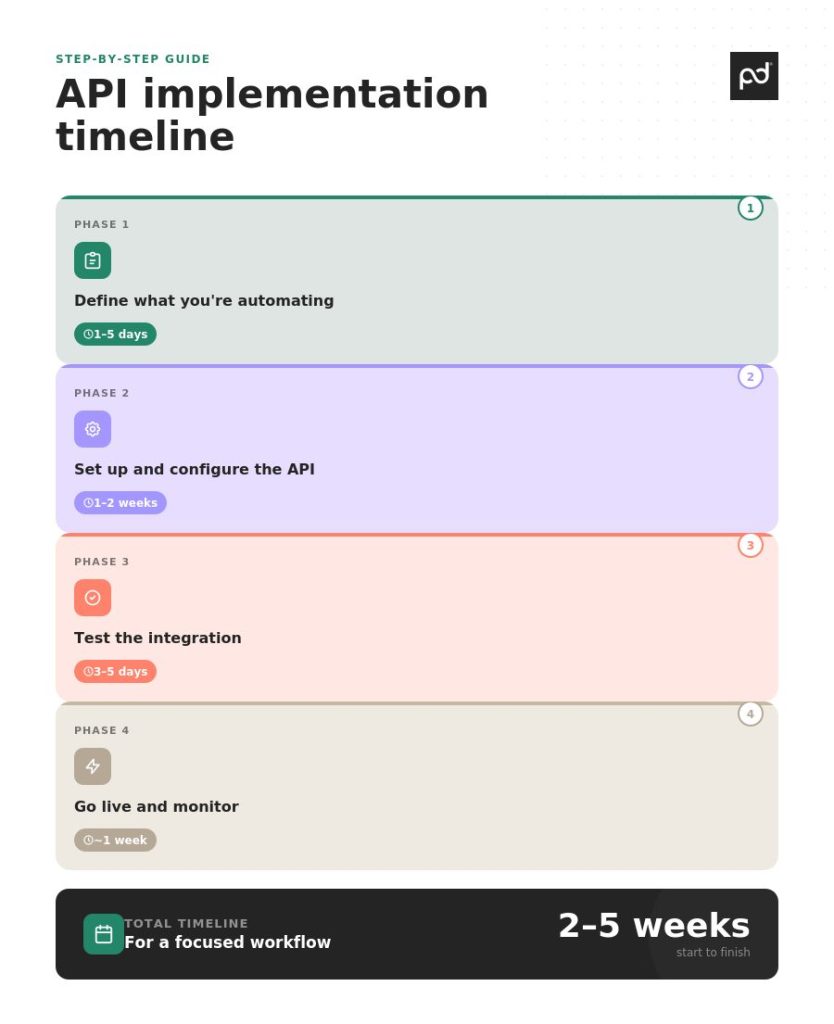Click the 1-2 weeks duration badge
Viewport: 834px width, 1024px height.
click(x=120, y=503)
